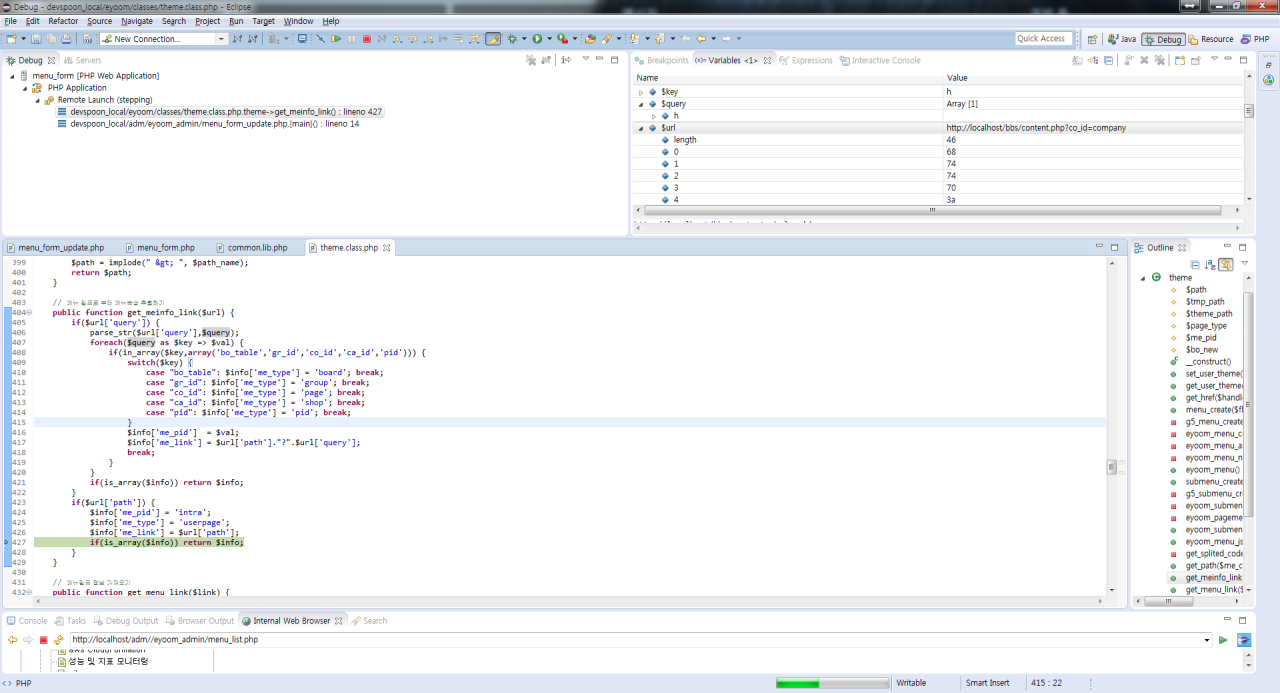Toggle the highlighted marker button in toolbar
The width and height of the screenshot is (1280, 693).
[x=493, y=39]
